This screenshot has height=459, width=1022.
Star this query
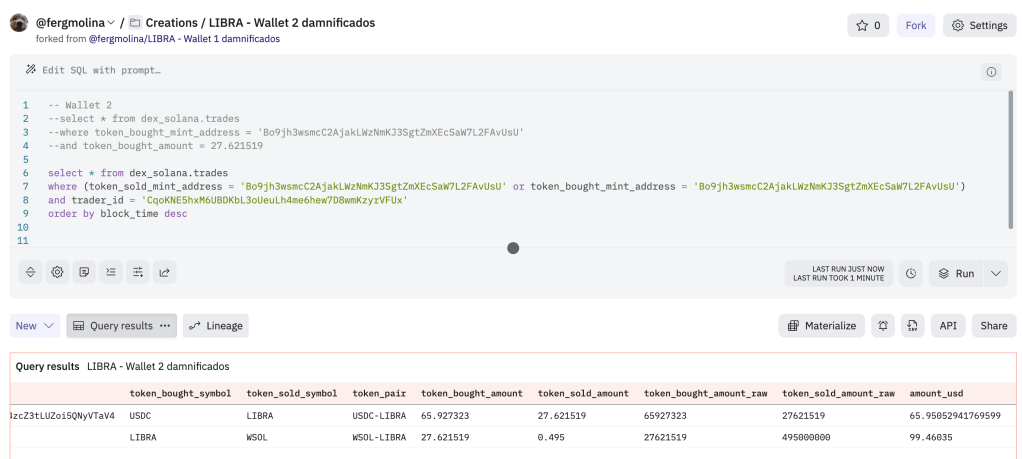[x=868, y=25]
